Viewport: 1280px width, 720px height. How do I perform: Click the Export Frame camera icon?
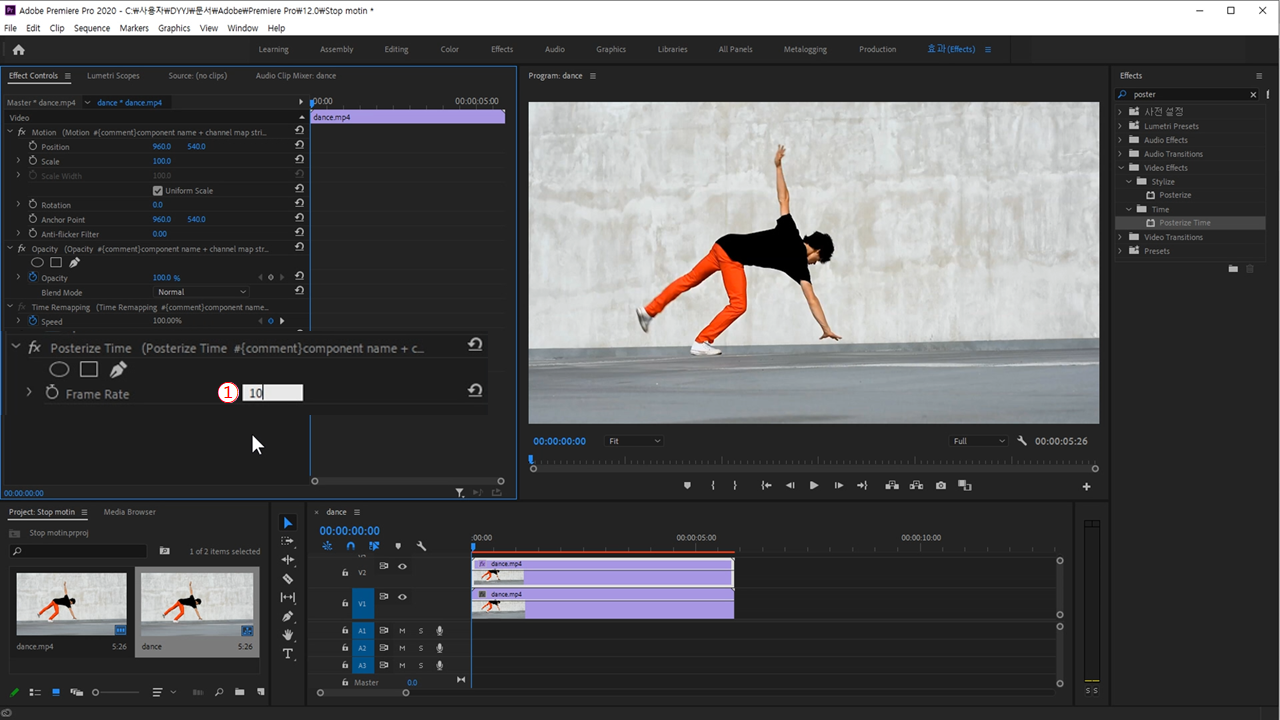click(941, 486)
